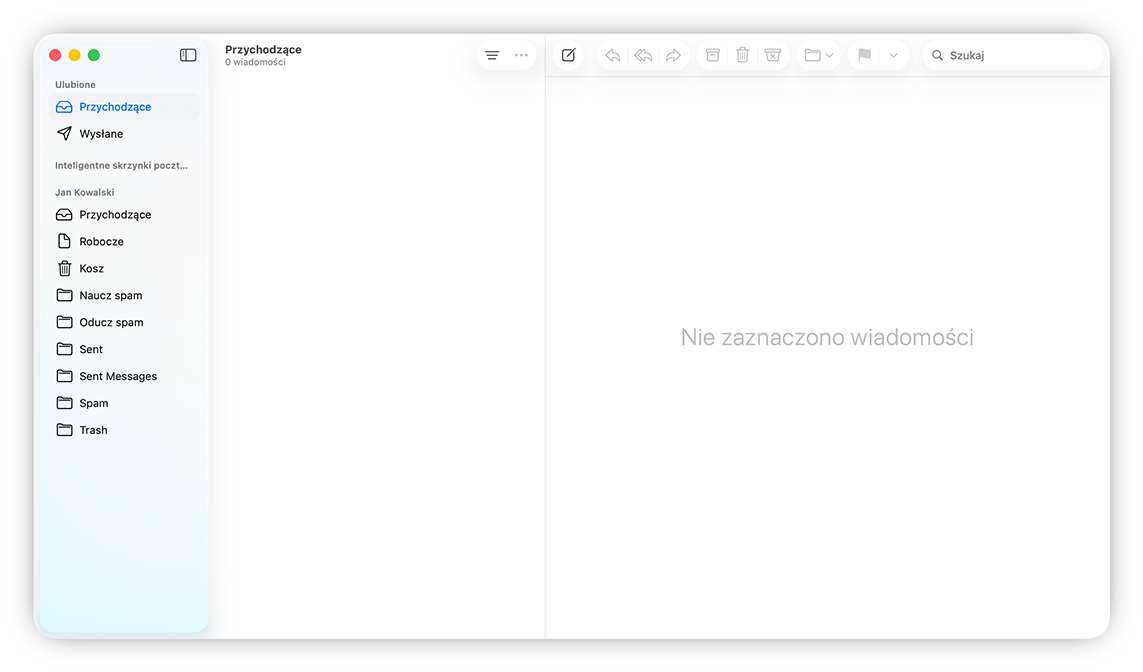Open the flag color dropdown chevron
The height and width of the screenshot is (672, 1143).
tap(893, 55)
